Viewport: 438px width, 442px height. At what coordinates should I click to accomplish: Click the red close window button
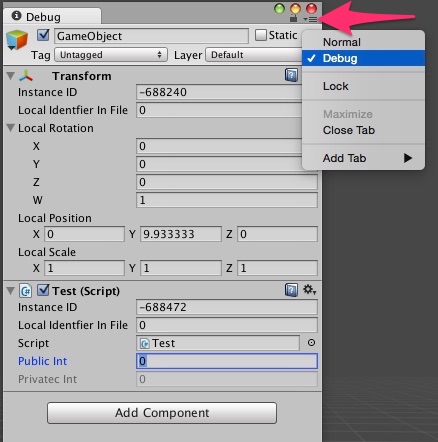(311, 9)
